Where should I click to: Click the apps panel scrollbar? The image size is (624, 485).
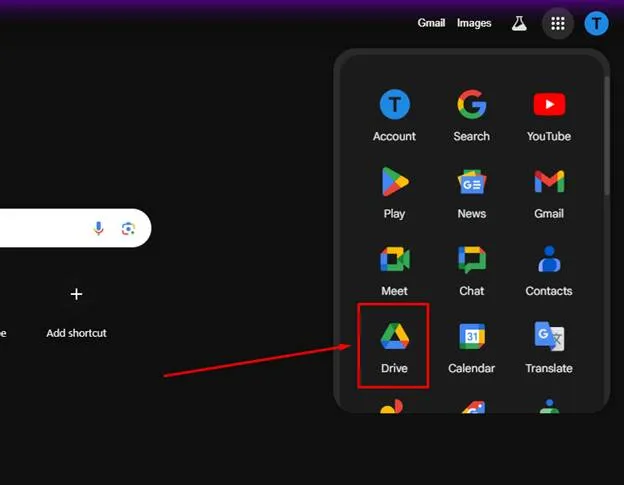pos(606,135)
